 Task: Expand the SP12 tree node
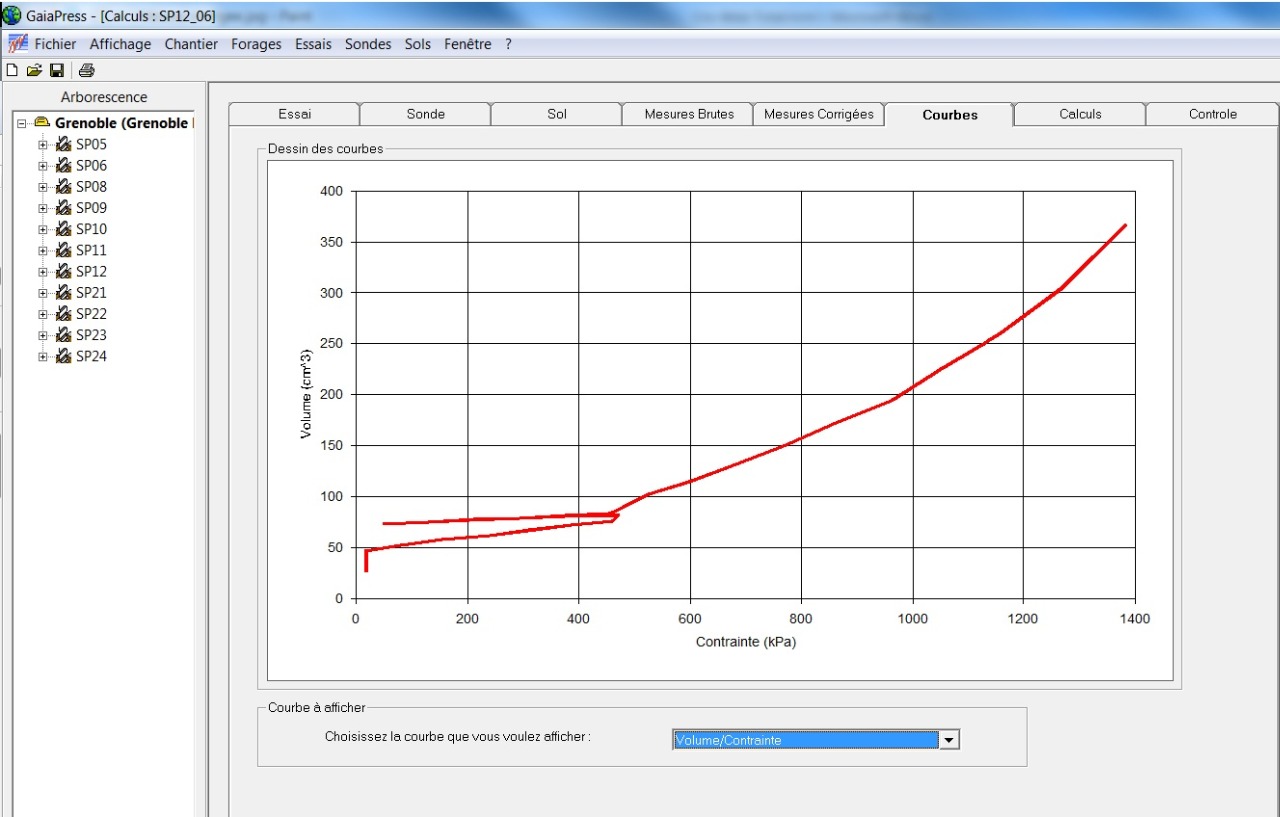tap(42, 272)
